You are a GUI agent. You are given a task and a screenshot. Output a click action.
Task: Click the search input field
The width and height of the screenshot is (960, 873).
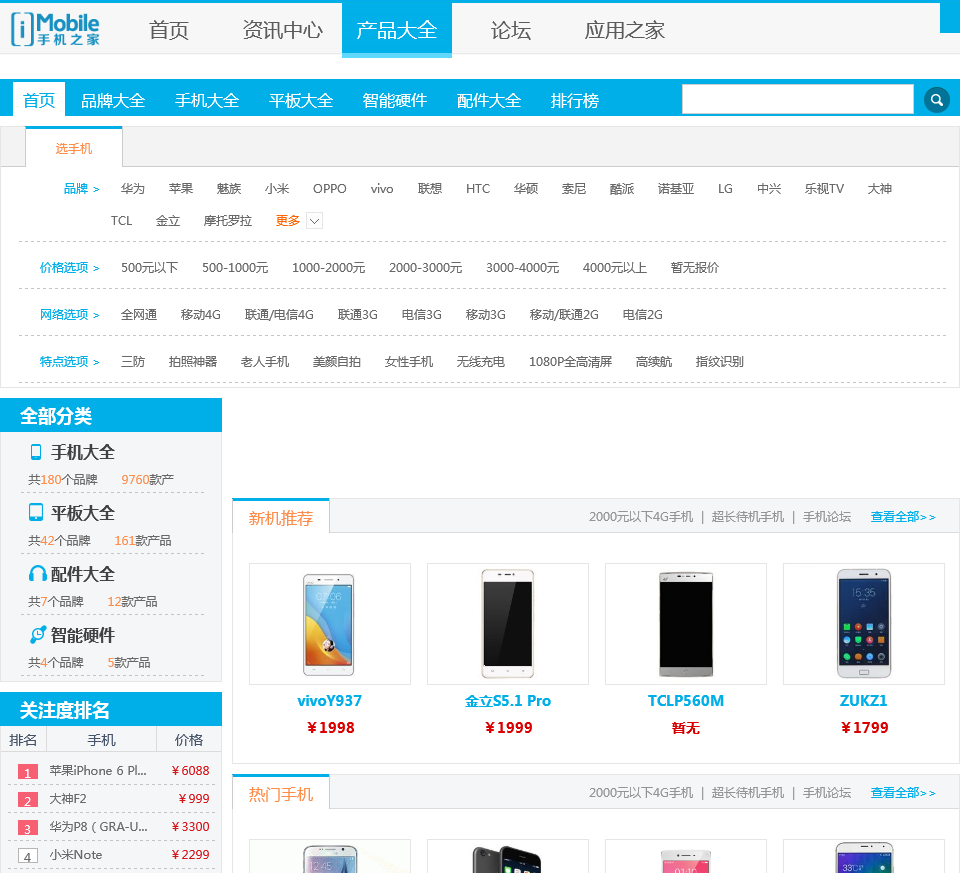coord(797,99)
